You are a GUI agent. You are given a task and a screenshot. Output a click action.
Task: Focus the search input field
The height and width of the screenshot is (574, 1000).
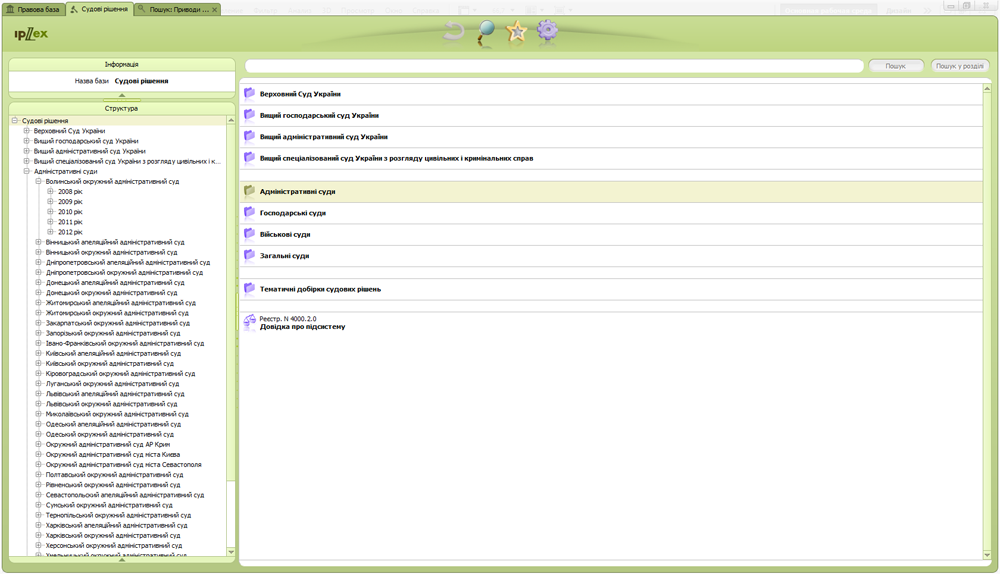554,66
